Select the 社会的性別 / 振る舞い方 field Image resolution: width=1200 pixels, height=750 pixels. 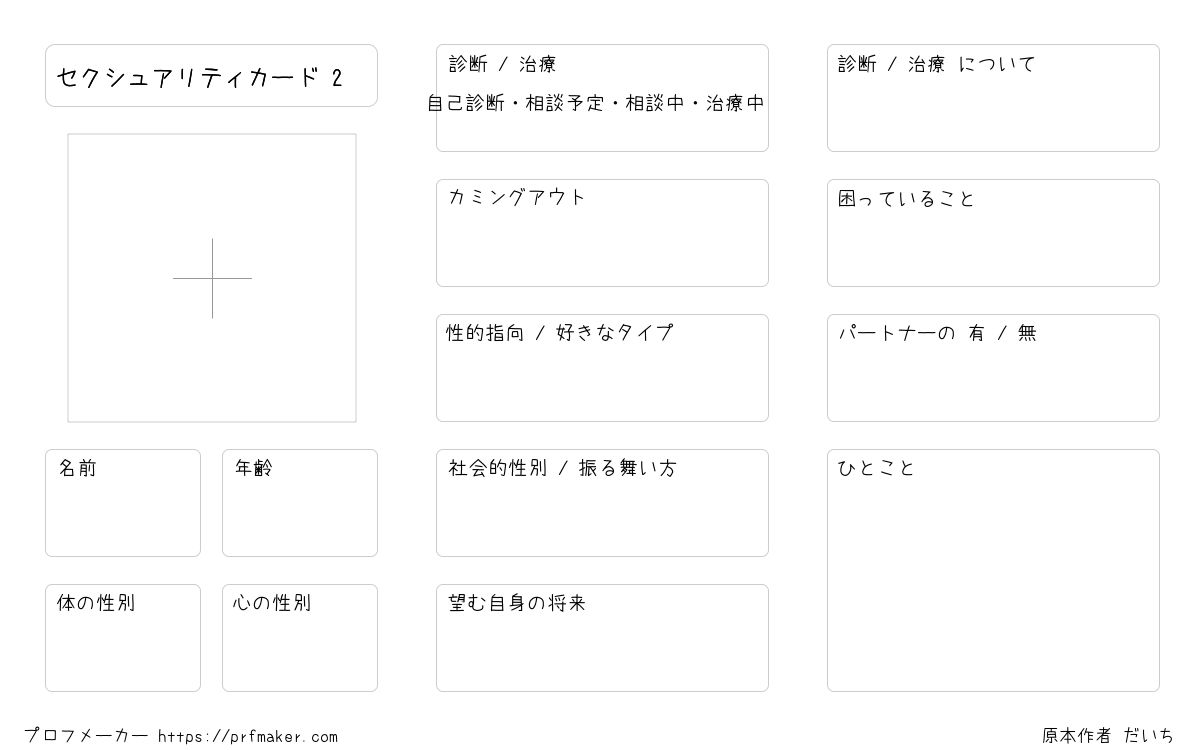coord(602,503)
